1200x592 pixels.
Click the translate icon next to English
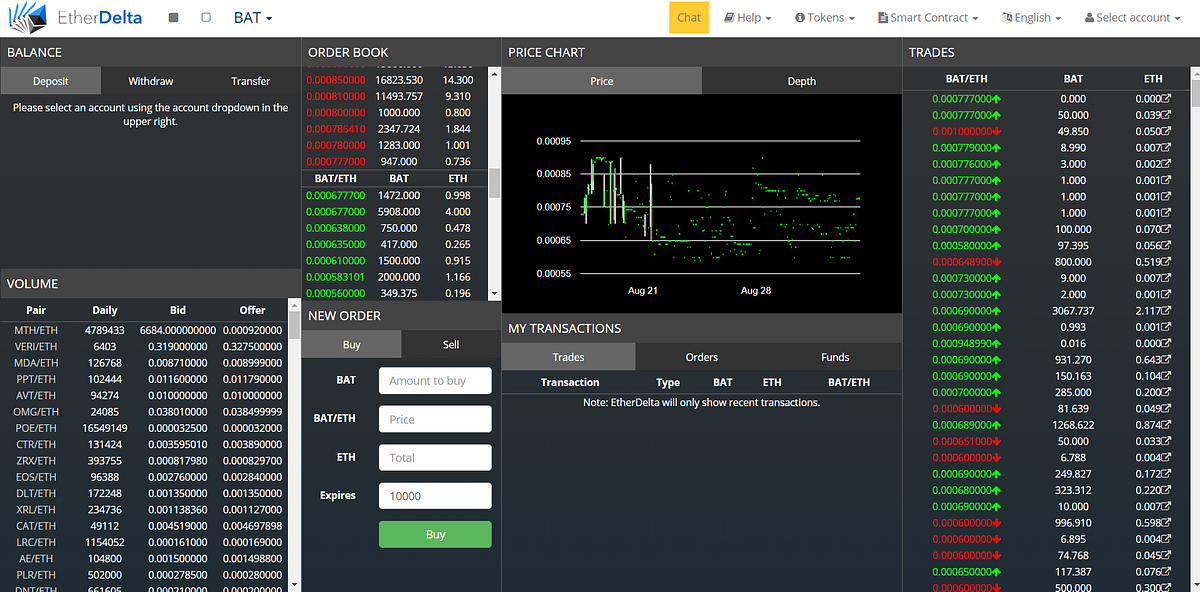point(1006,17)
